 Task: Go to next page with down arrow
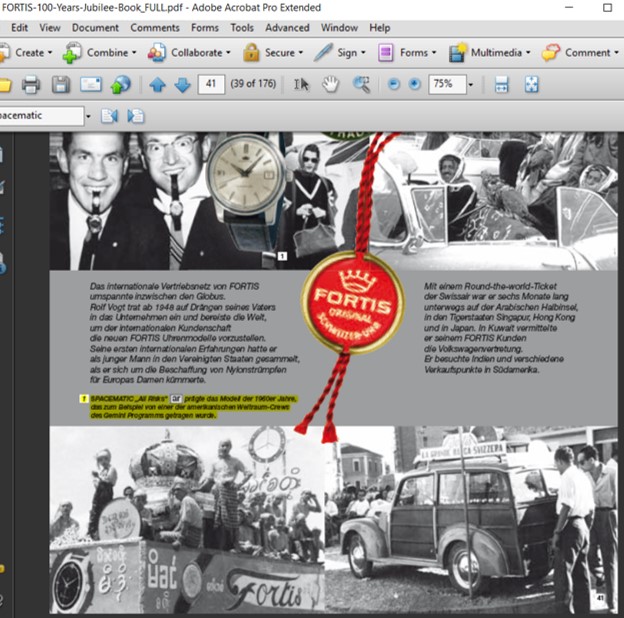tap(183, 85)
